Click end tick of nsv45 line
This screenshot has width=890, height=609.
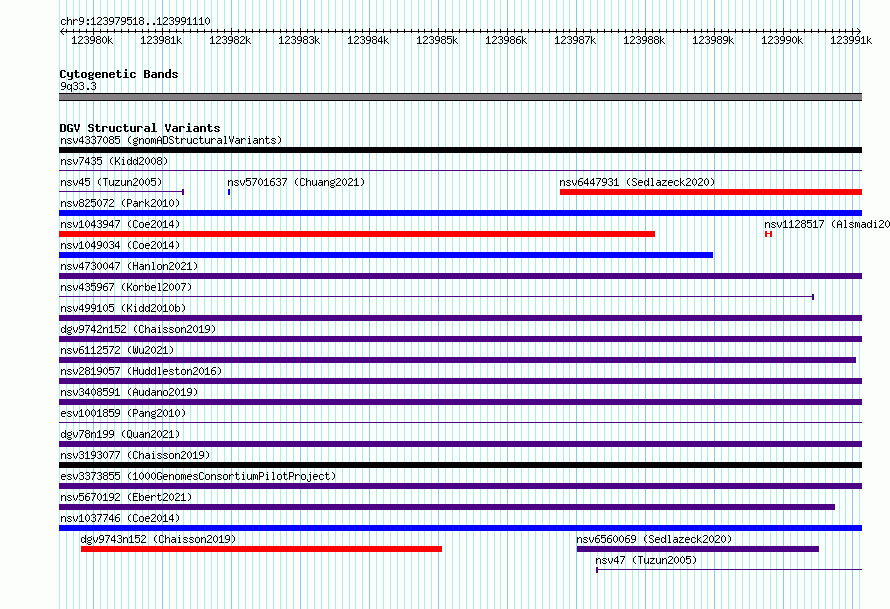[183, 192]
